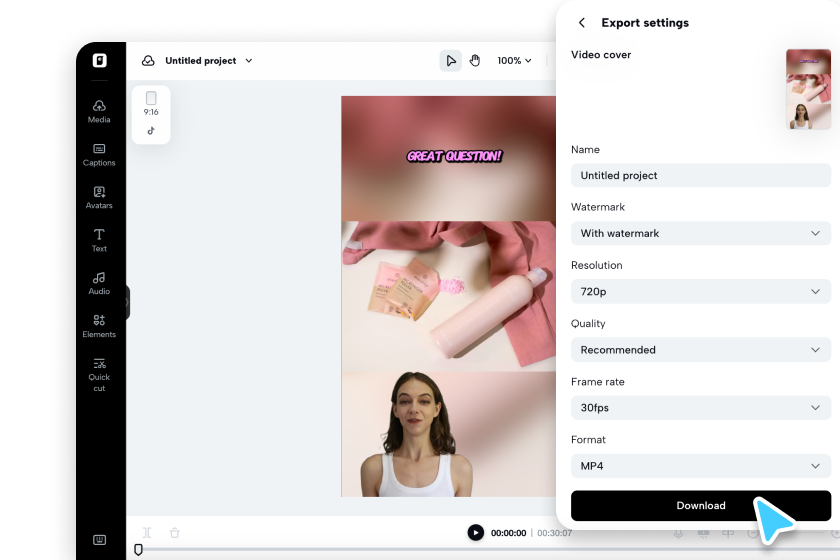
Task: Click the 00:30:07 total duration text
Action: click(x=554, y=533)
